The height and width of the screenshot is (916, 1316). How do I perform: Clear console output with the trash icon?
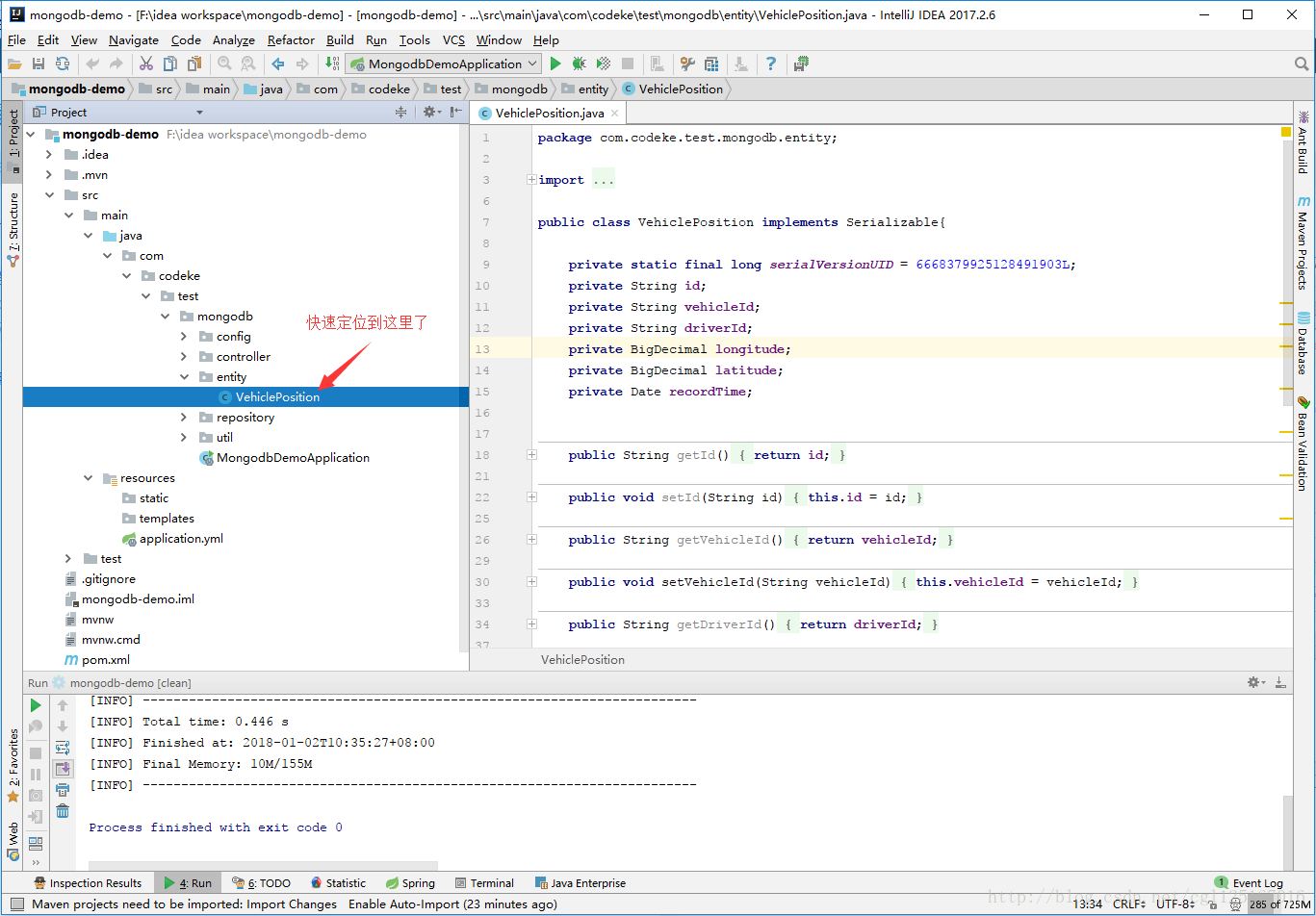point(63,811)
